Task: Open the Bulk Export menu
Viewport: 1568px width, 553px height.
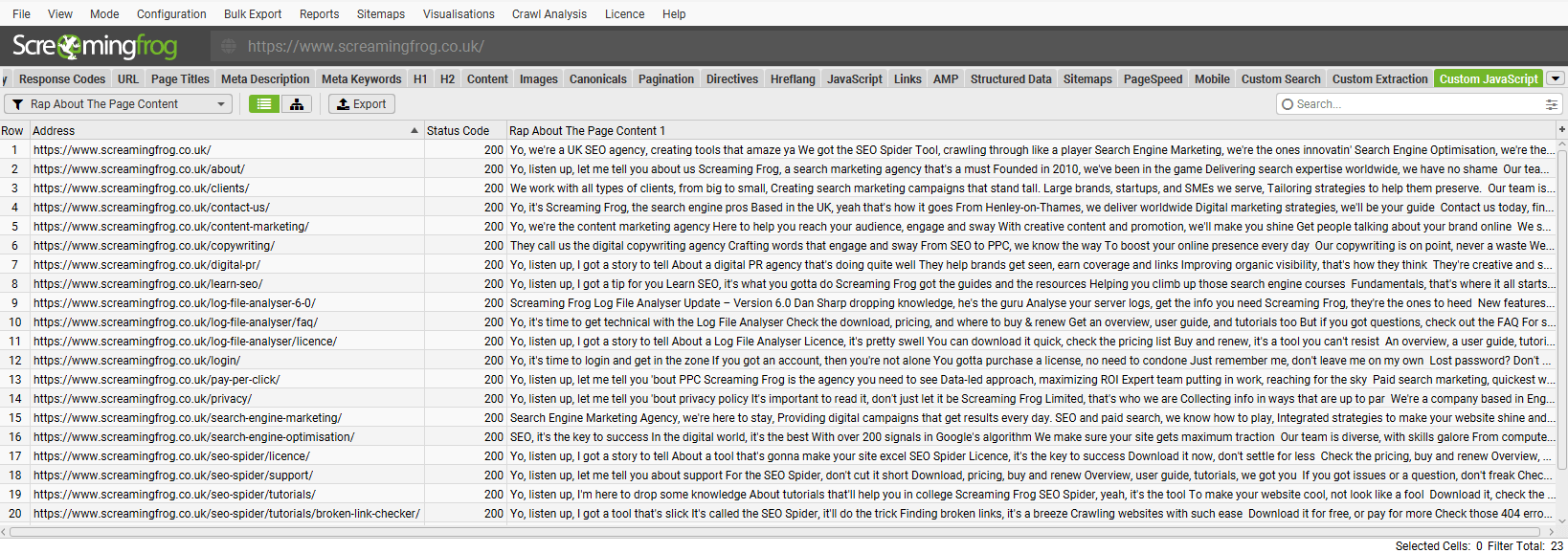Action: point(252,13)
